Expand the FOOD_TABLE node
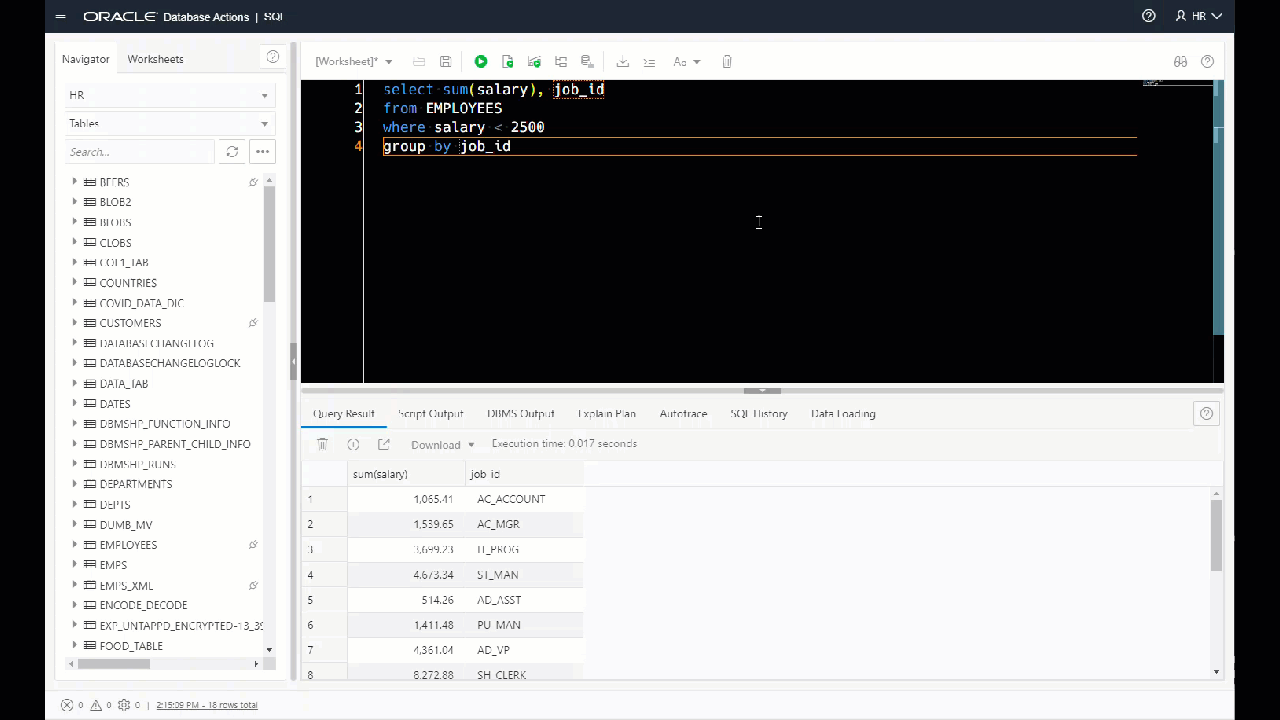 74,645
